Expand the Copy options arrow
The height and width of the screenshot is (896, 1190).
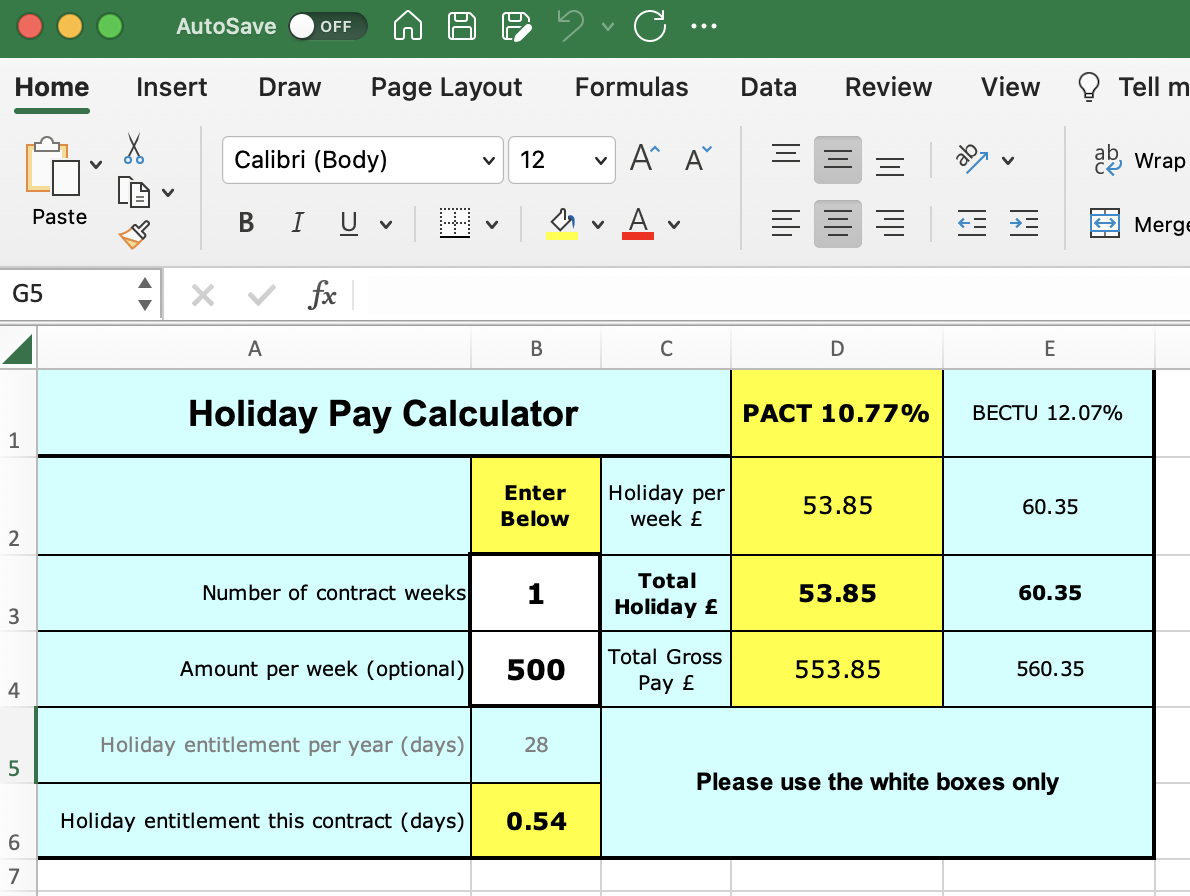tap(168, 193)
